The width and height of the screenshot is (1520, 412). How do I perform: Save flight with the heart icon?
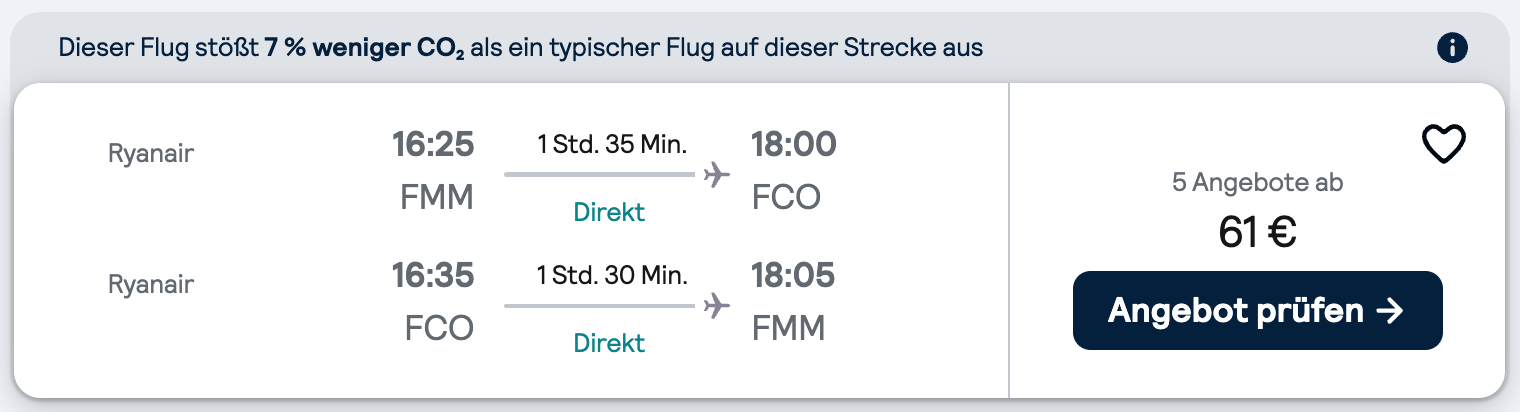click(1444, 146)
